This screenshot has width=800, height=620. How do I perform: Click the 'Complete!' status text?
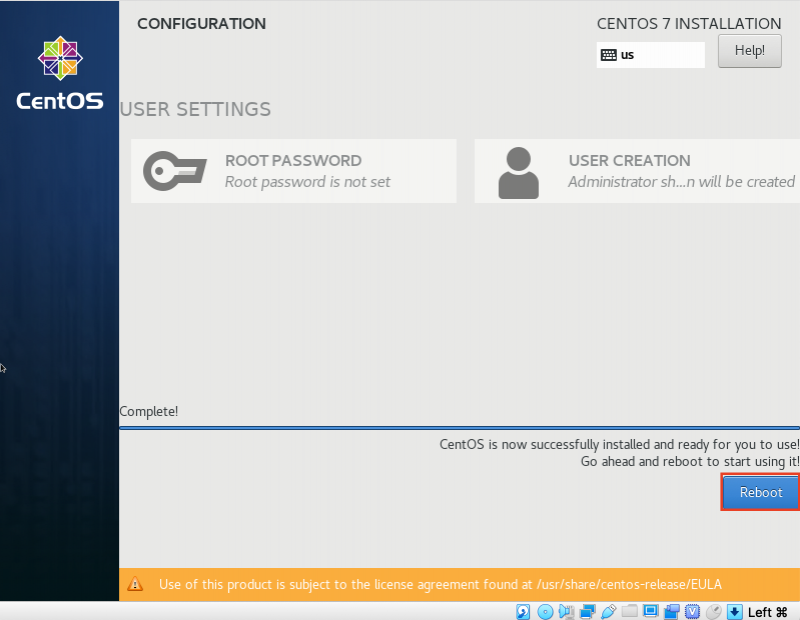tap(148, 411)
